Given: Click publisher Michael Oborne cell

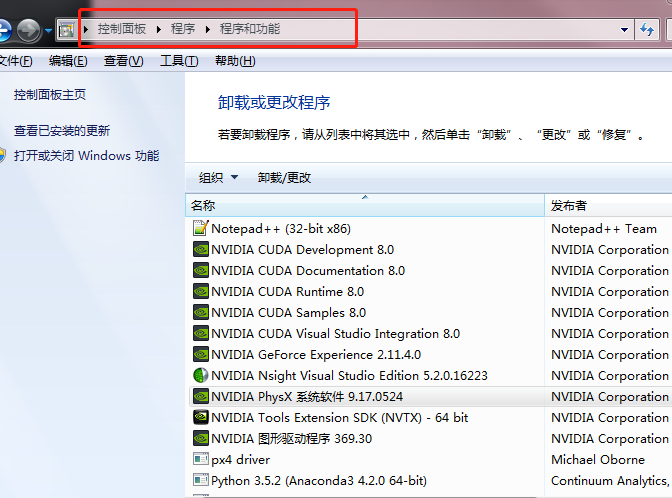Looking at the screenshot, I should pyautogui.click(x=598, y=459).
